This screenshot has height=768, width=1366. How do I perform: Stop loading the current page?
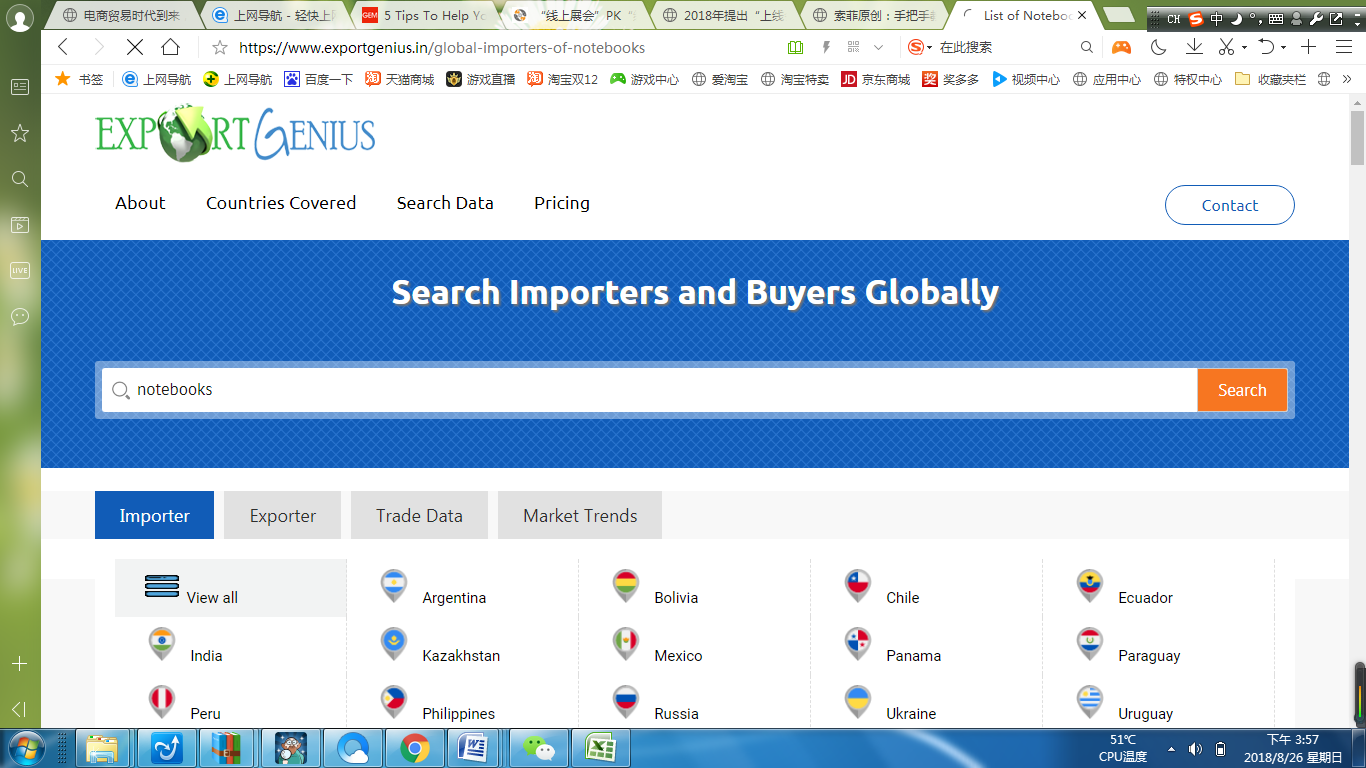pos(135,47)
